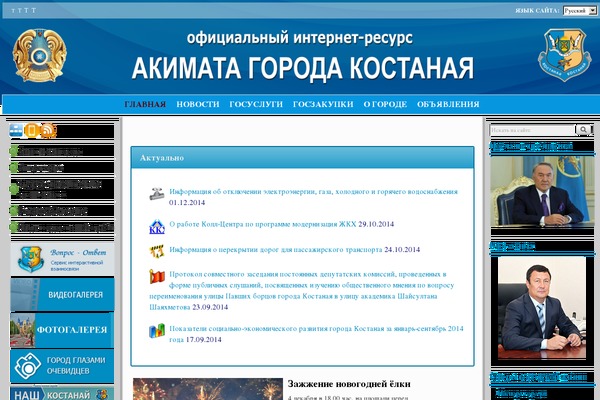Click the Kostanay city coat of arms
Image resolution: width=600 pixels, height=400 pixels.
click(564, 54)
